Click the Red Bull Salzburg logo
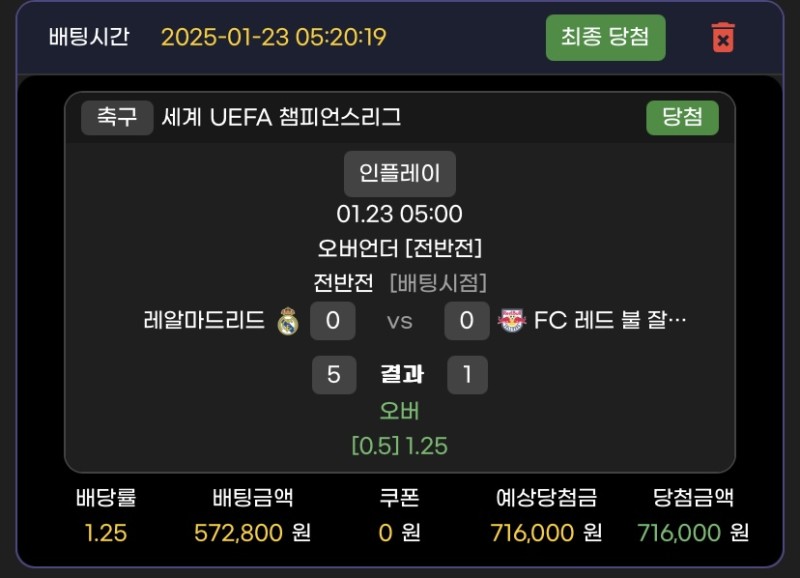 (511, 321)
